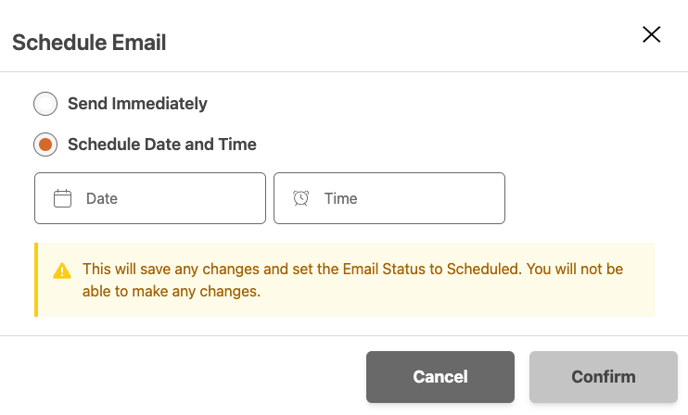
Task: Select the Send Immediately radio button
Action: click(x=45, y=104)
